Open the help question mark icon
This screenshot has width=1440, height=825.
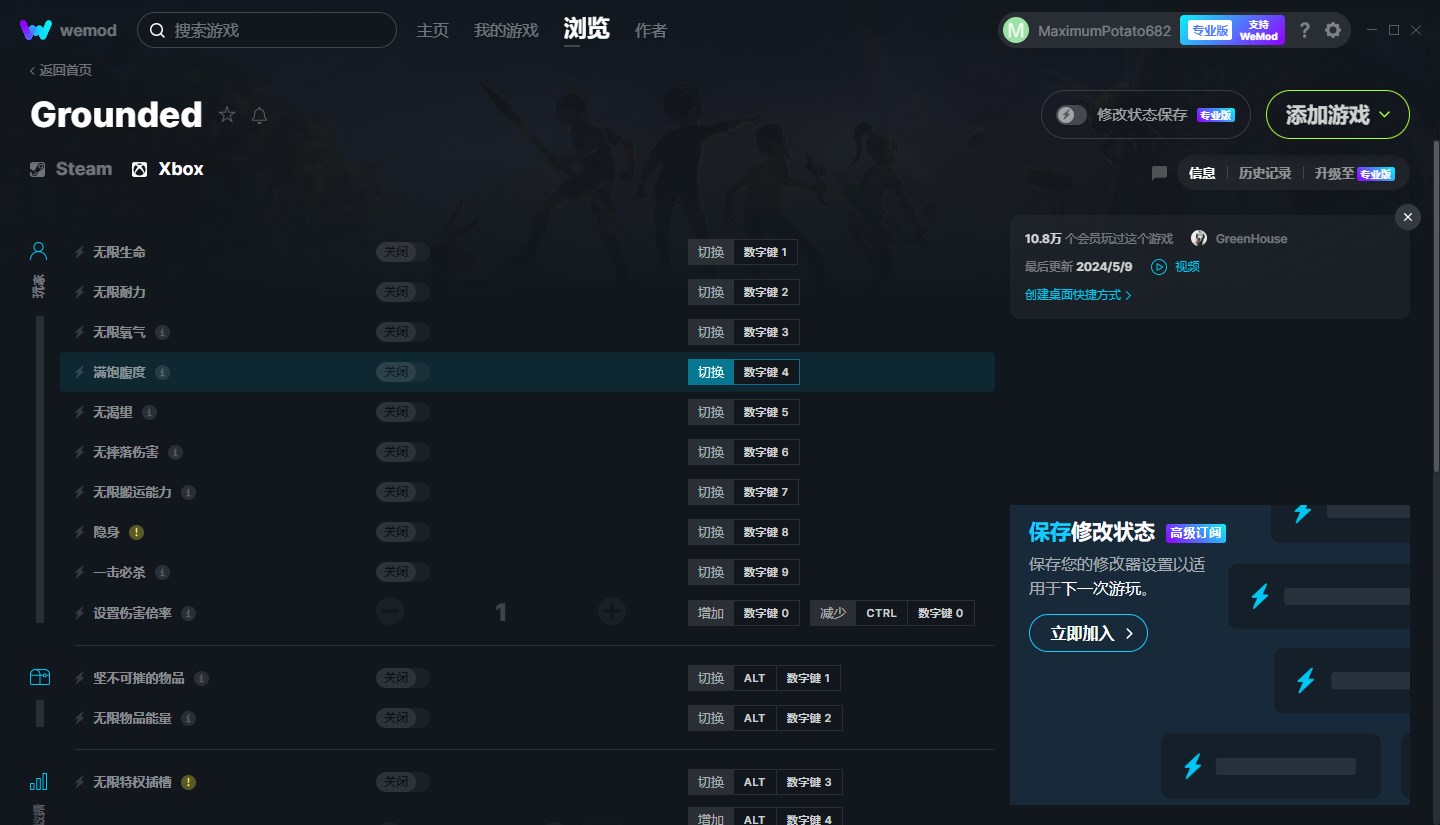tap(1304, 30)
